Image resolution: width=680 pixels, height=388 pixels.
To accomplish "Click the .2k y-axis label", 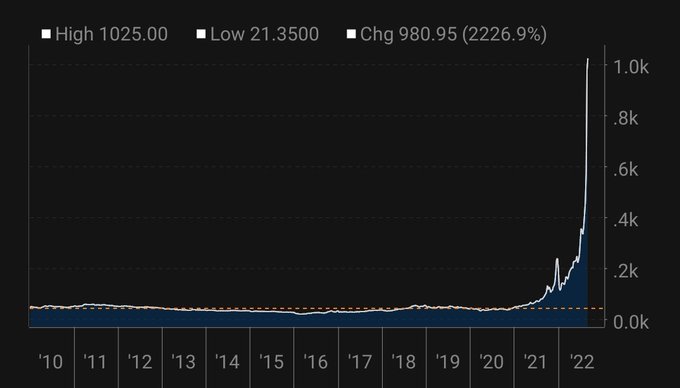I will (626, 271).
